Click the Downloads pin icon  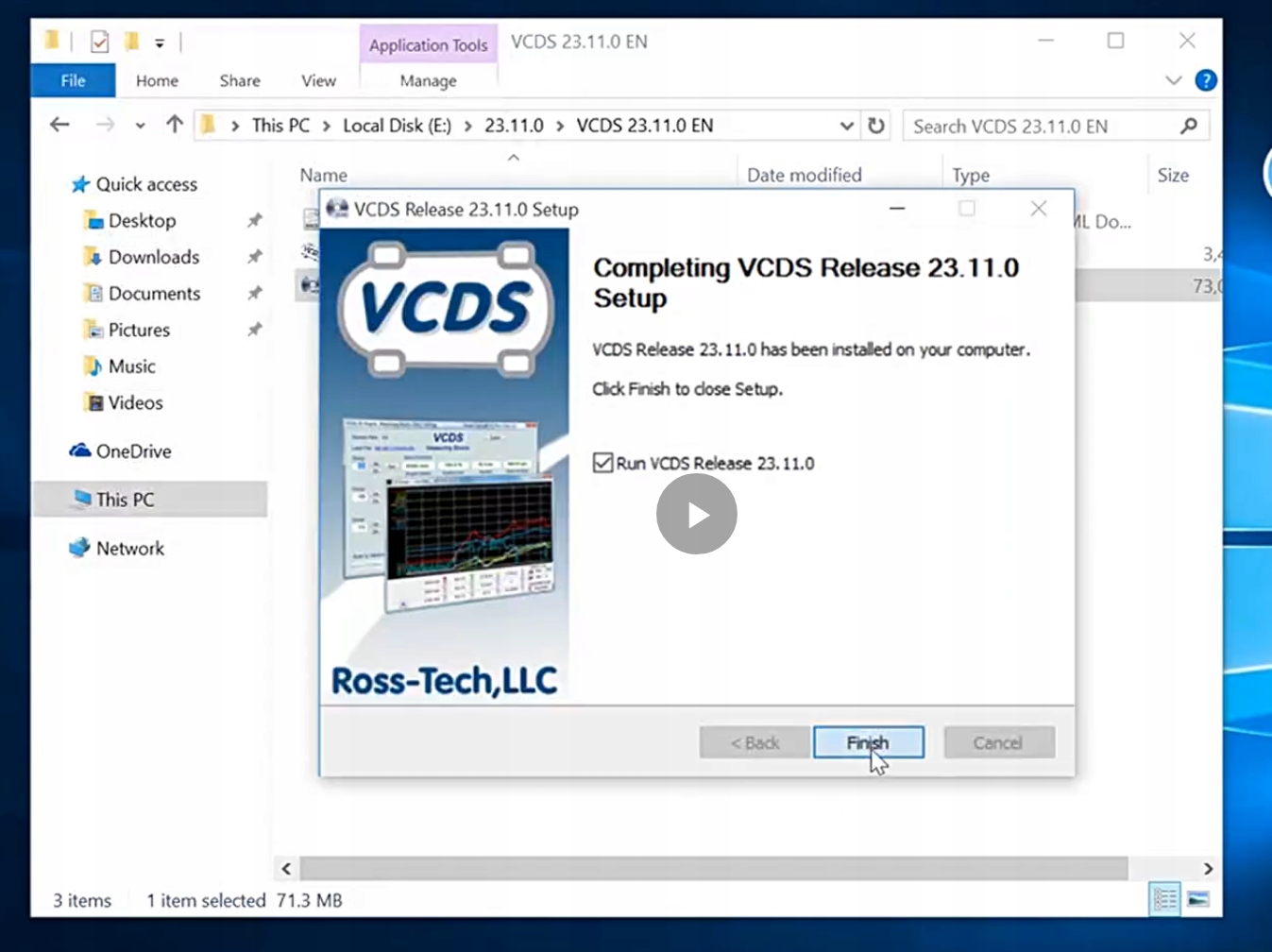tap(254, 257)
